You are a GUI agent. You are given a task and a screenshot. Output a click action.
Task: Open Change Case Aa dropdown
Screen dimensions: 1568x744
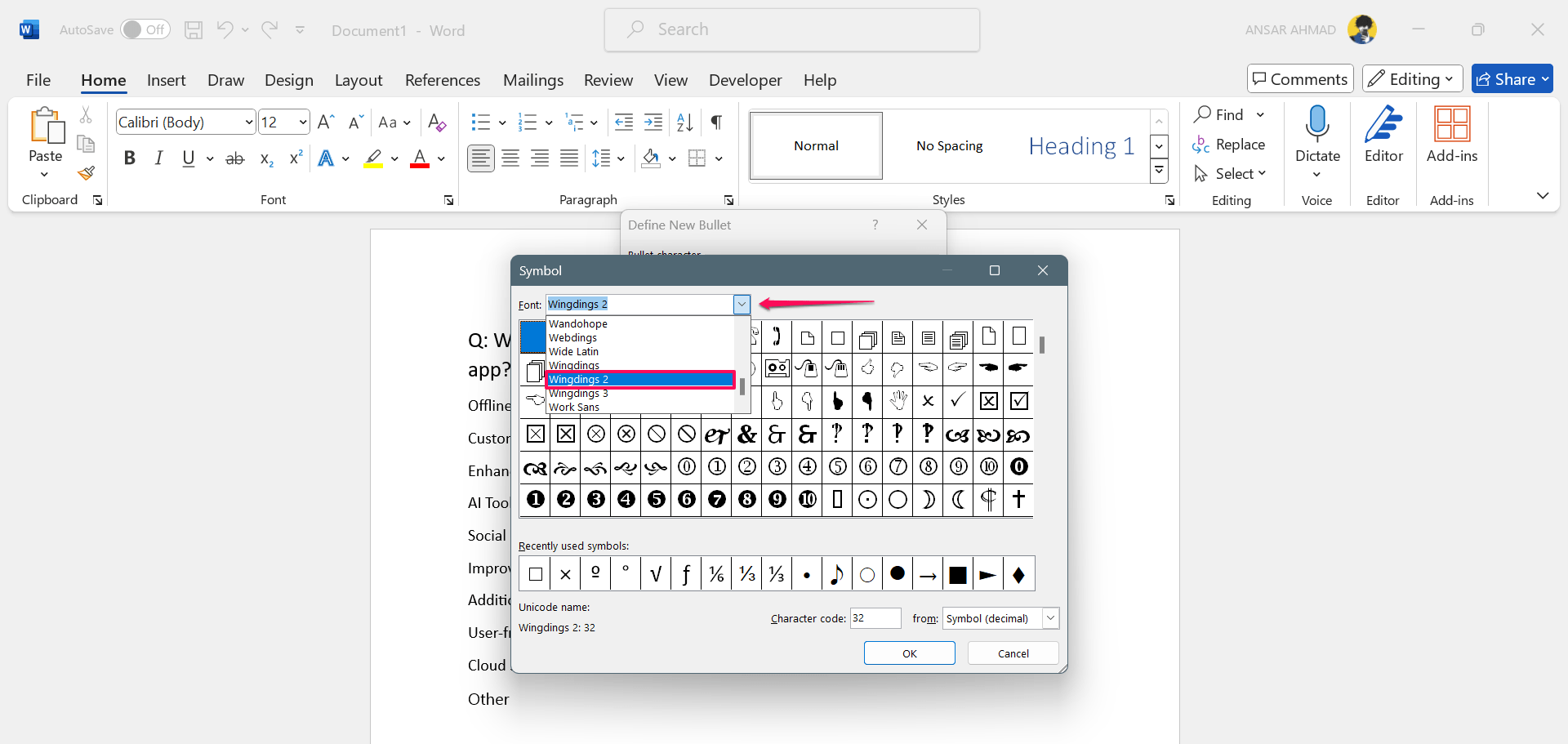click(394, 123)
